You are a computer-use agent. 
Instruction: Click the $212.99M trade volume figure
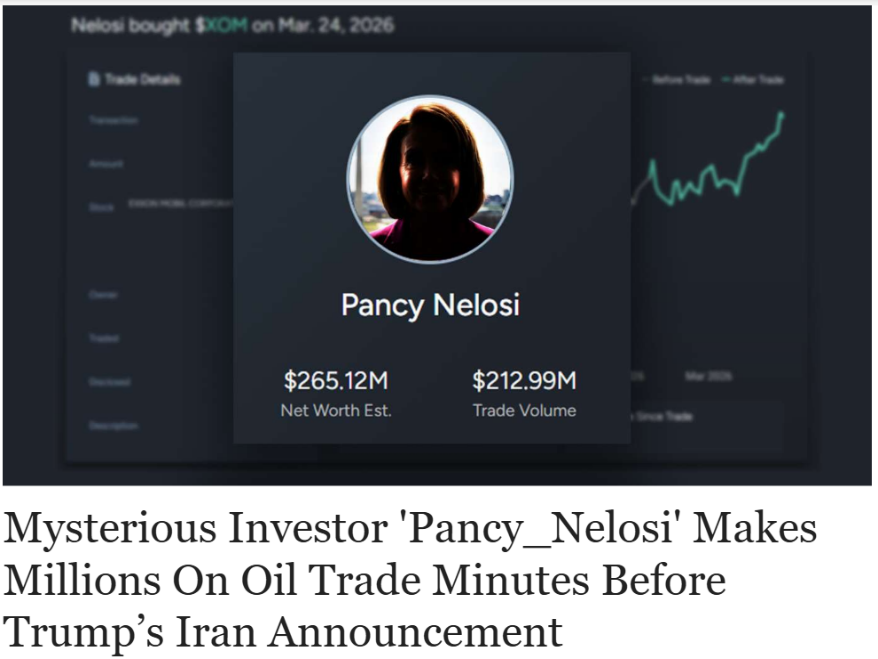(x=524, y=380)
